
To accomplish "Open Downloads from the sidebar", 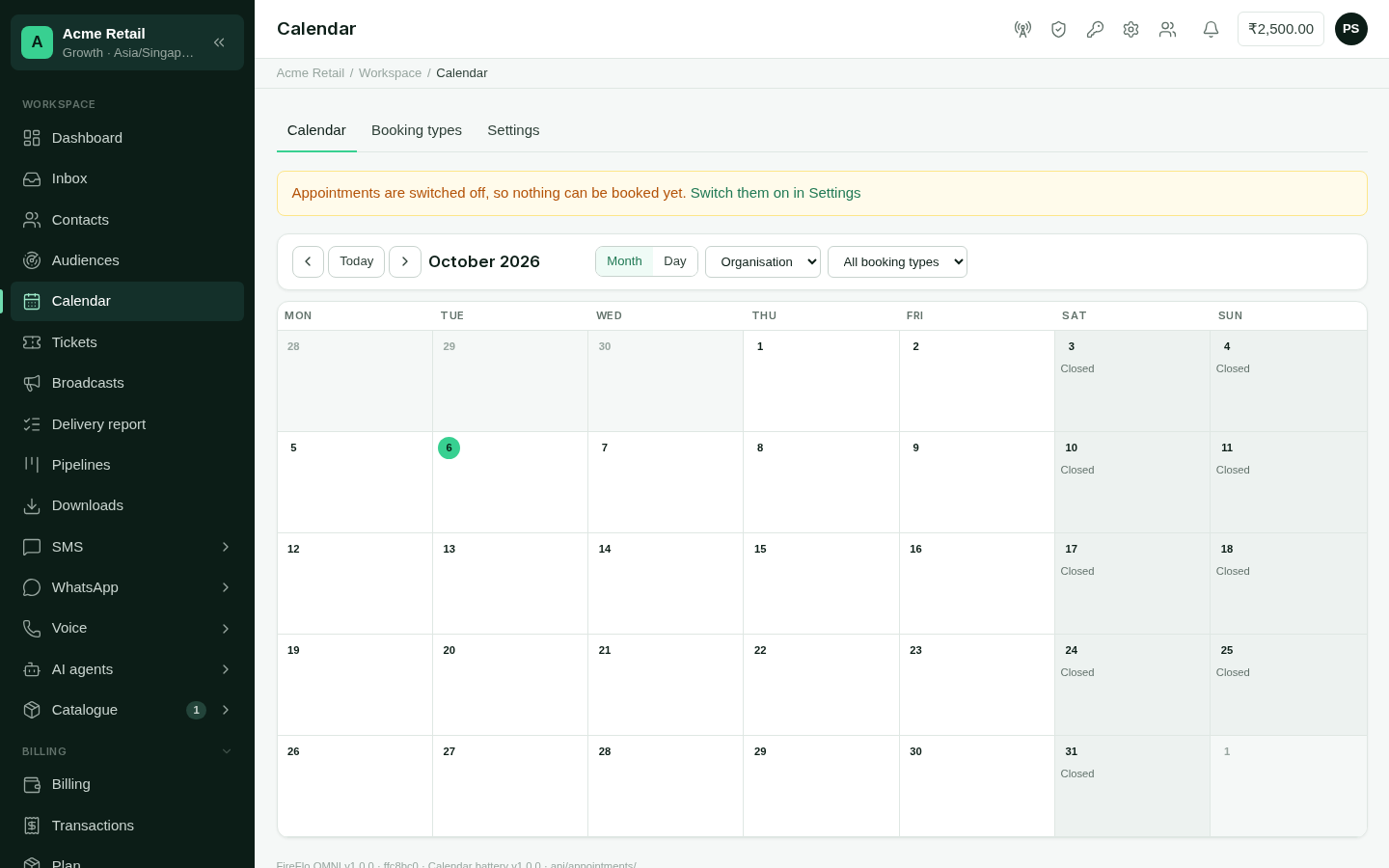I will coord(127,505).
